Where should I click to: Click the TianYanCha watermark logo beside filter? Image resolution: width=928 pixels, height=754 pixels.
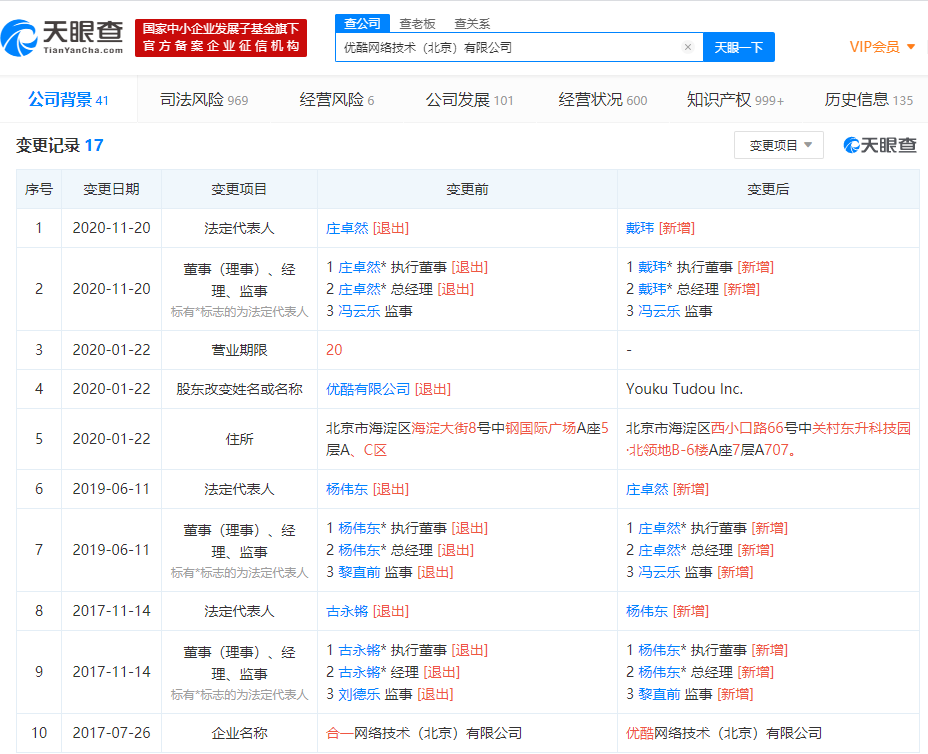coord(880,146)
